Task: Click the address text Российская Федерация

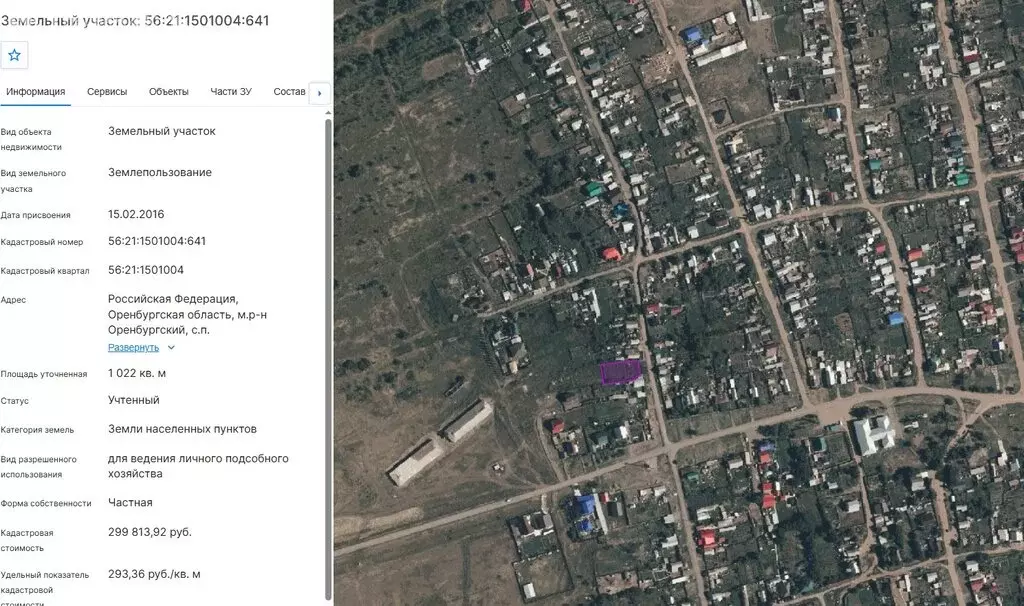Action: coord(173,299)
